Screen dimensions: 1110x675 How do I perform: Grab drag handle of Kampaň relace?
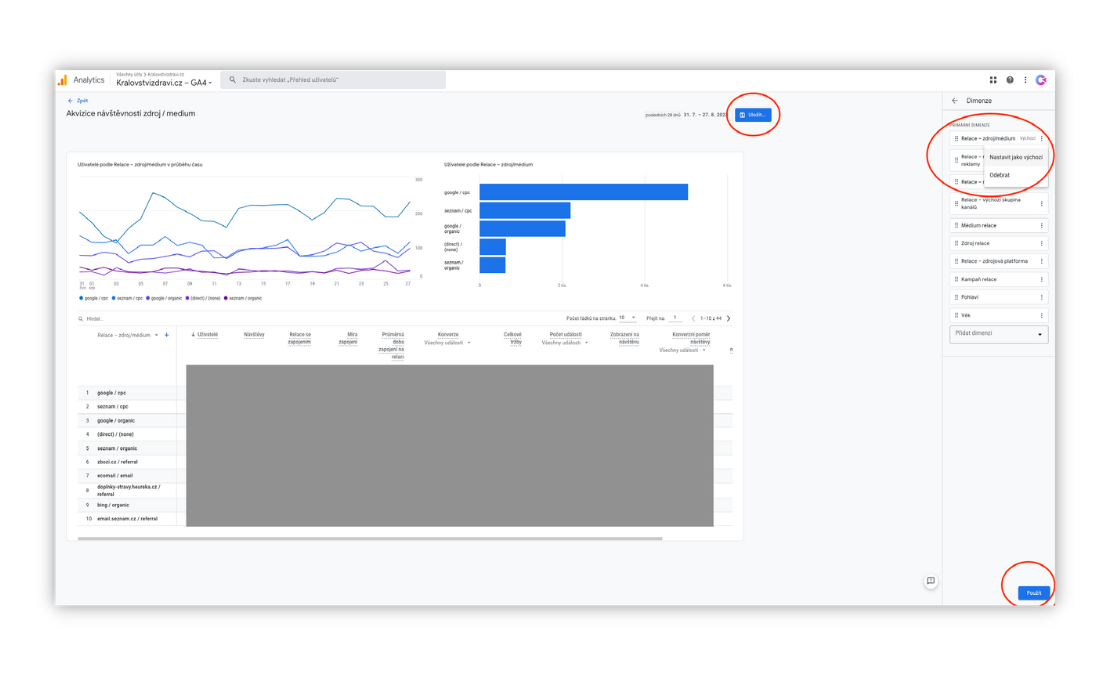click(x=956, y=279)
